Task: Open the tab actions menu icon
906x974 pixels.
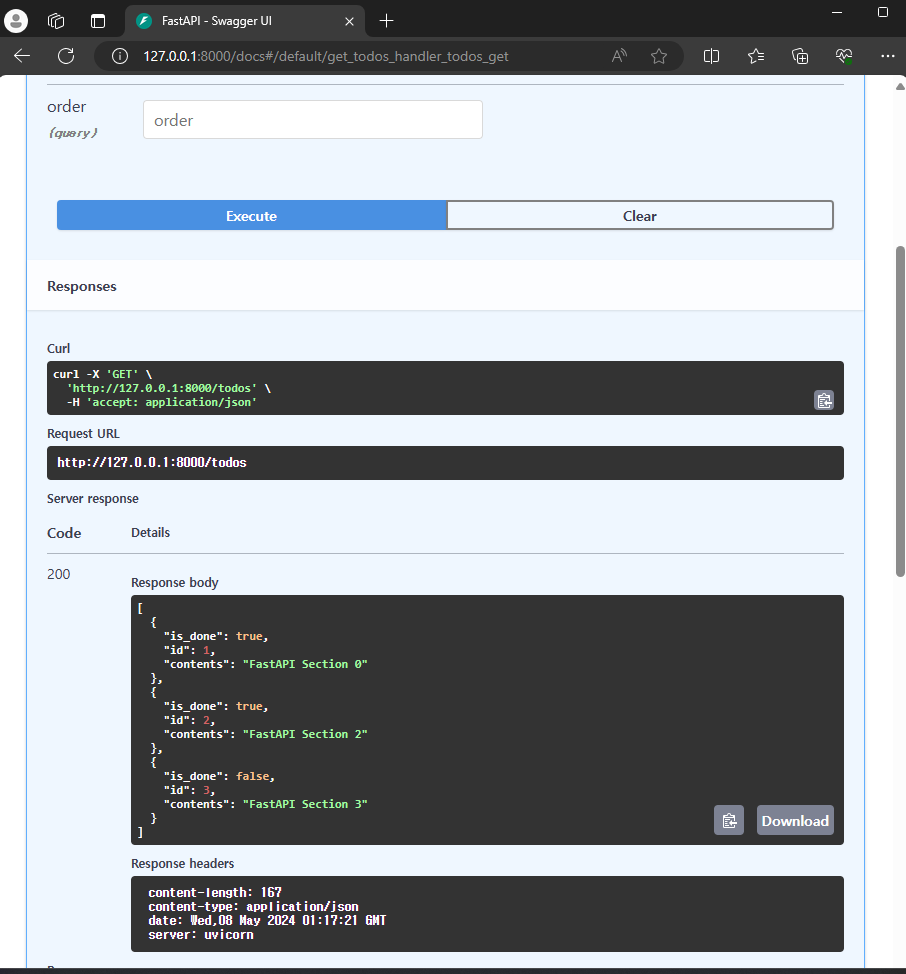Action: pos(98,21)
